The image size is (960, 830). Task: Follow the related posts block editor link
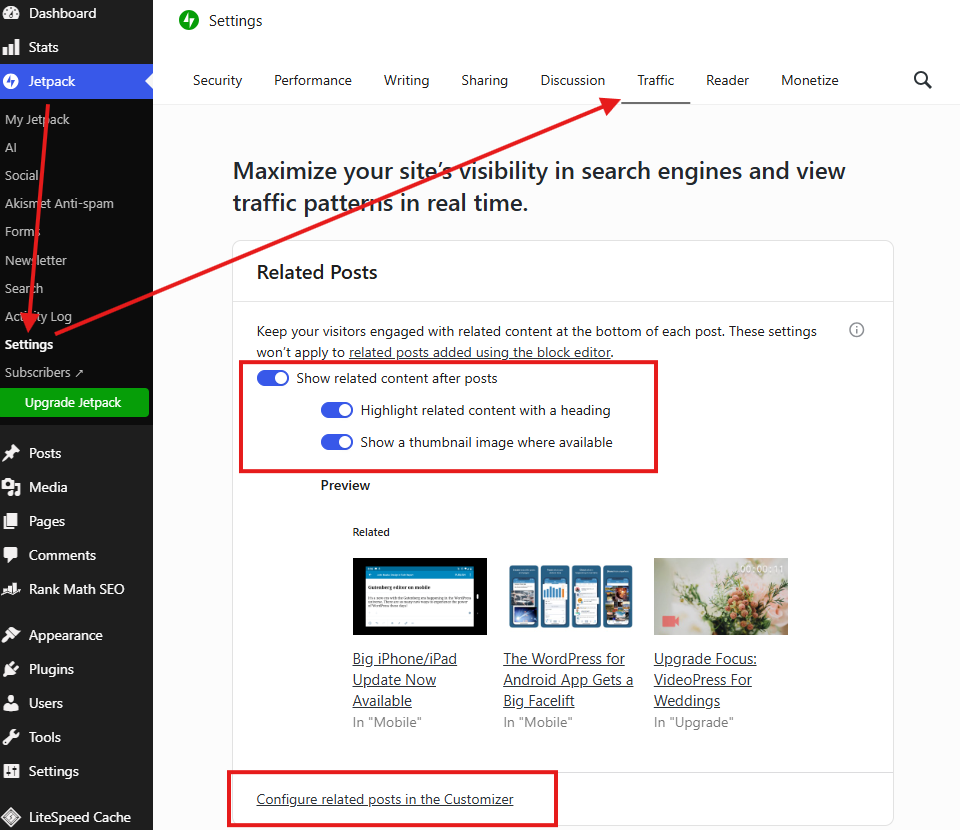click(x=480, y=352)
